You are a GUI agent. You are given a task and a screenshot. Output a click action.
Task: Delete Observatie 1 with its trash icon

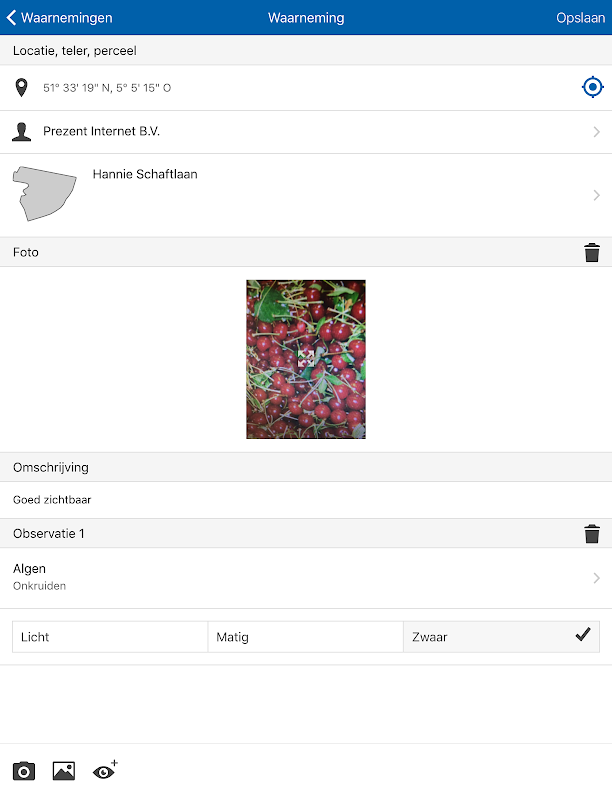click(x=592, y=534)
